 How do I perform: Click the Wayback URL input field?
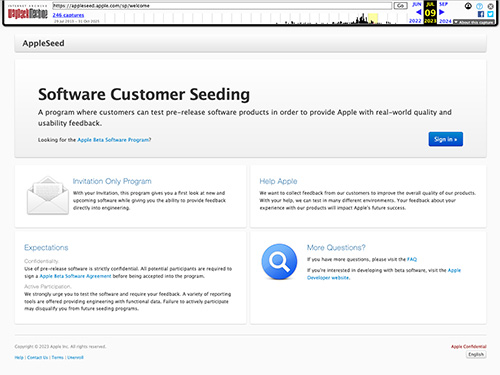click(222, 6)
